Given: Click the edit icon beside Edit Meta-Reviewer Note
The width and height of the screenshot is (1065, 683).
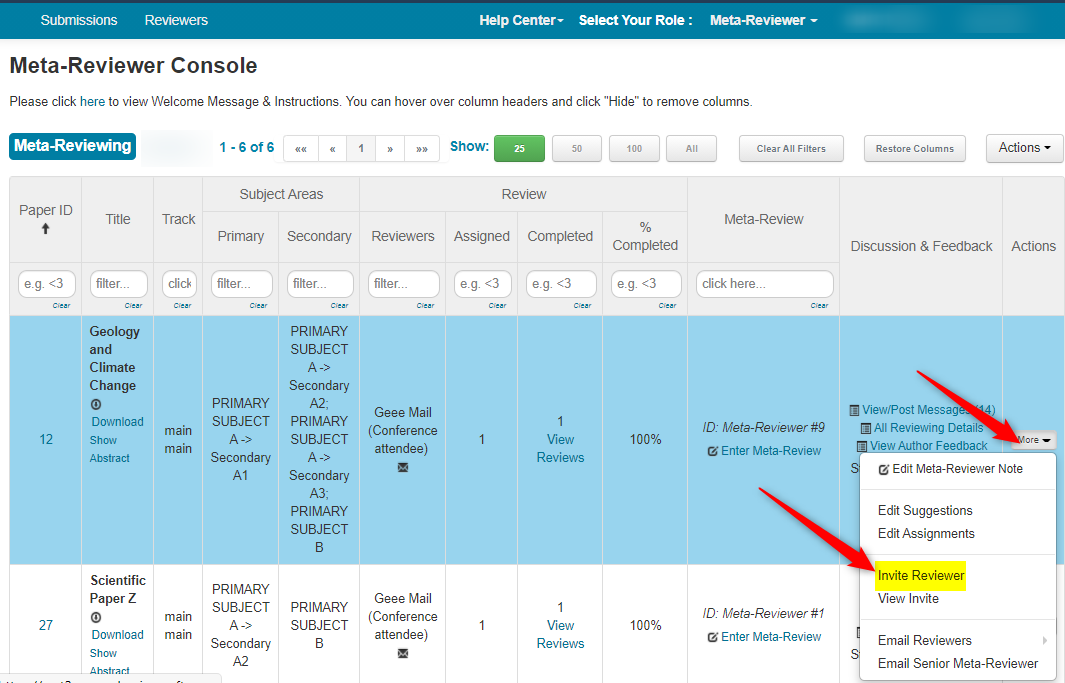Looking at the screenshot, I should click(x=884, y=469).
